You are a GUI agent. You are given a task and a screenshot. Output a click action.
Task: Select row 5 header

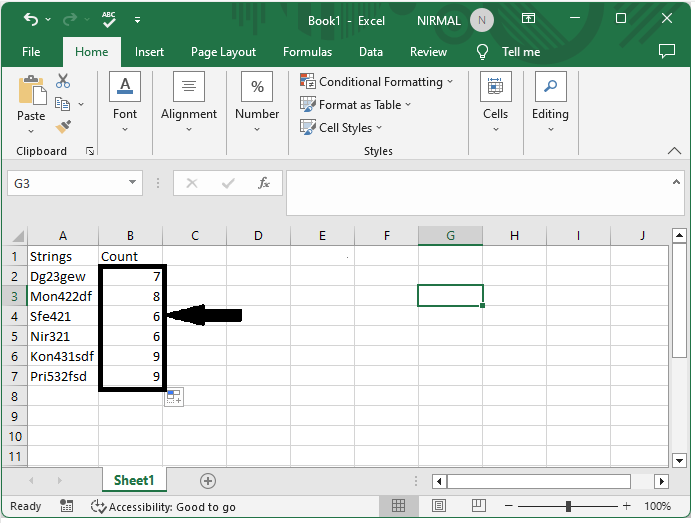click(14, 336)
